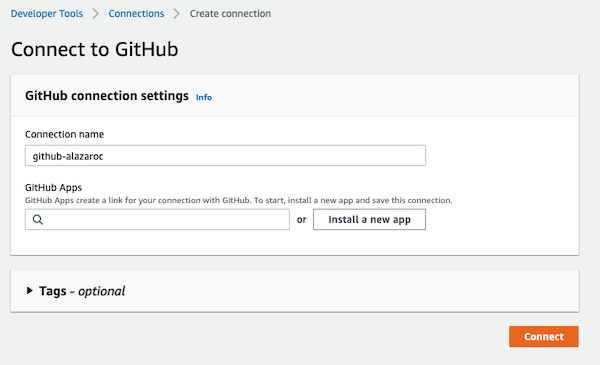
Task: Expand the Tags section triangle
Action: [29, 291]
